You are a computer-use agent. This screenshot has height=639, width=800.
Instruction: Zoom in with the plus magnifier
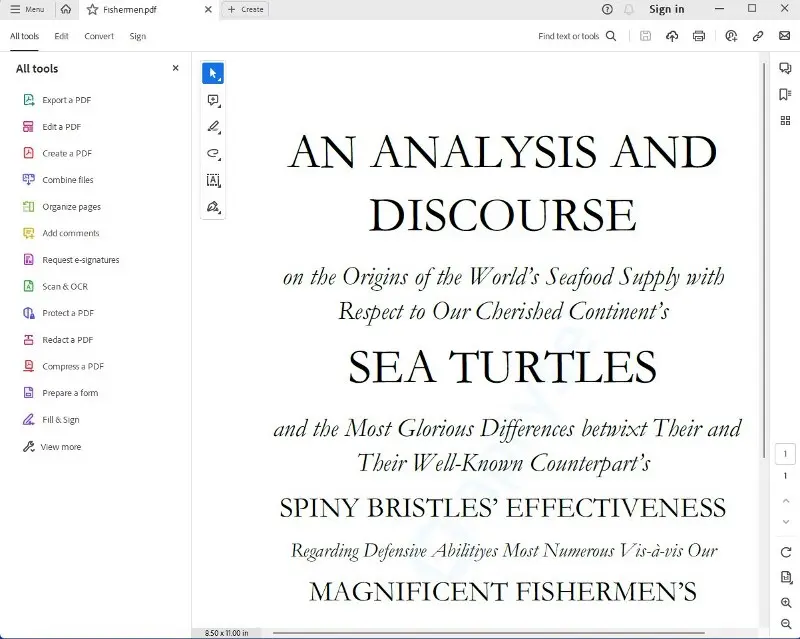pos(786,603)
